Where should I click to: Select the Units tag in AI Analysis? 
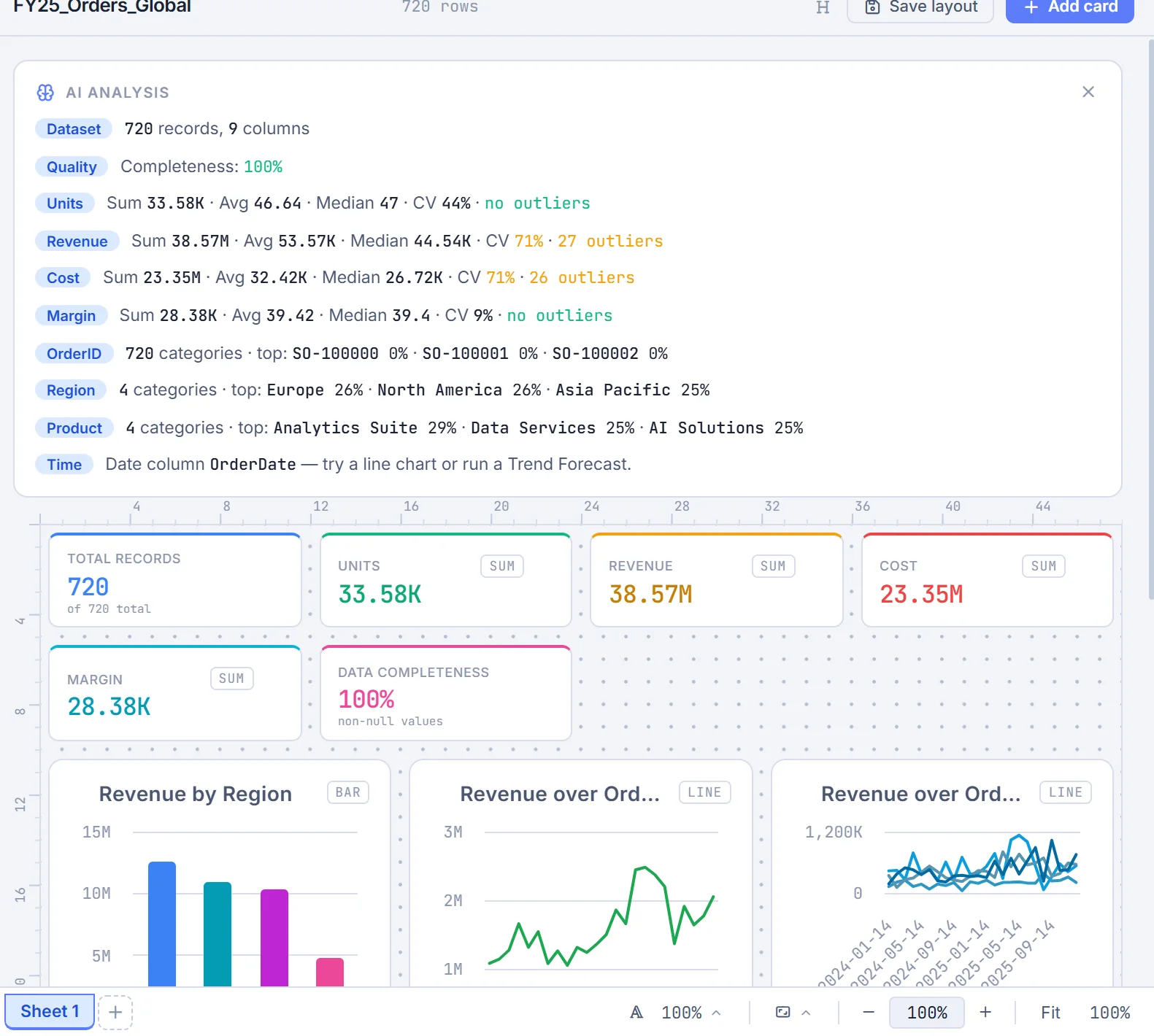[65, 204]
